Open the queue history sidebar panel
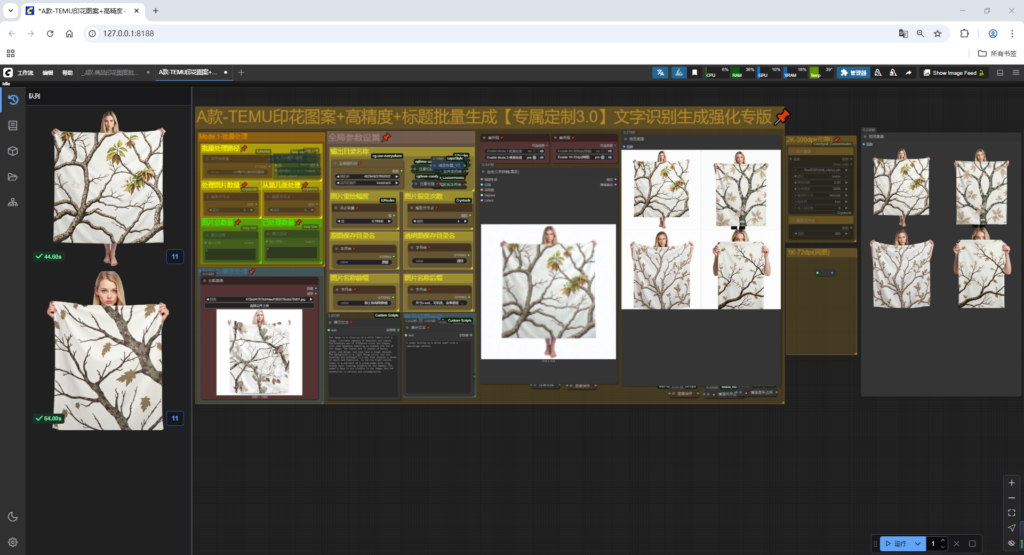The width and height of the screenshot is (1024, 555). [x=12, y=100]
